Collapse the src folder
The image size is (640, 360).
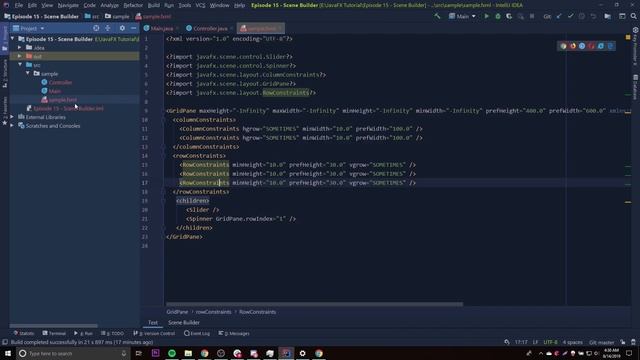(x=20, y=64)
